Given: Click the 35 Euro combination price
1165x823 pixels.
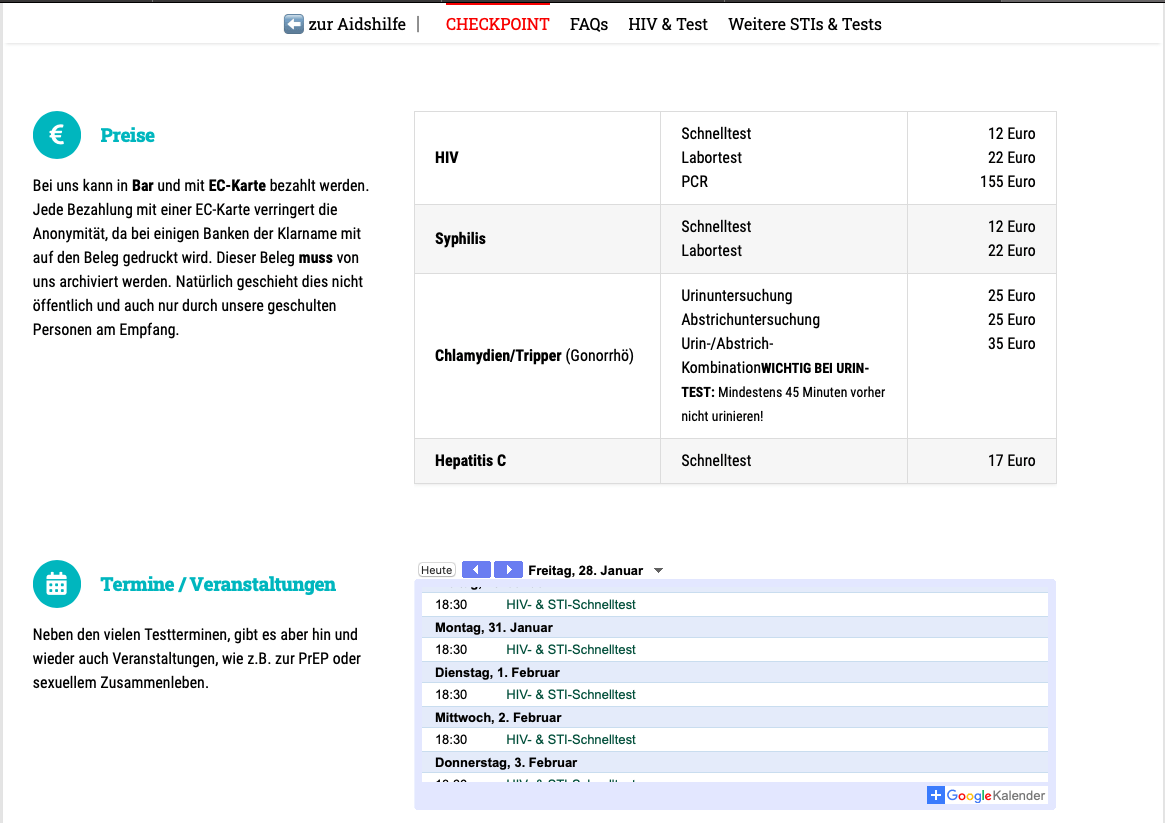Looking at the screenshot, I should [x=1011, y=343].
